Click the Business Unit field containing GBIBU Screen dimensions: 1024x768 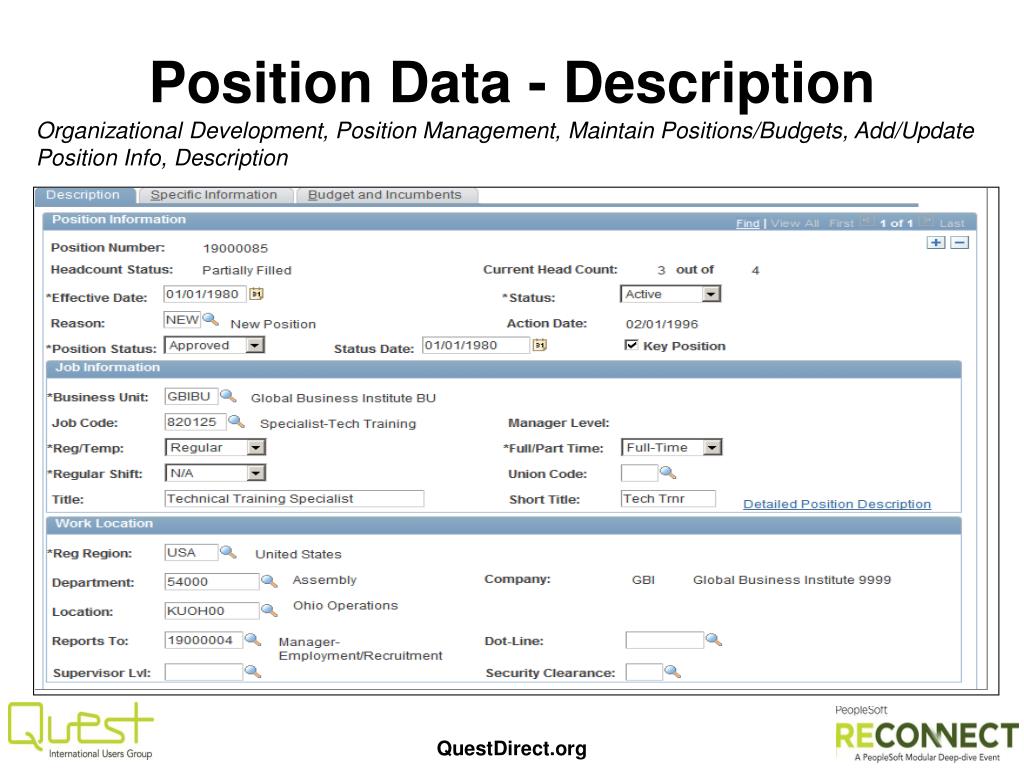(x=191, y=396)
